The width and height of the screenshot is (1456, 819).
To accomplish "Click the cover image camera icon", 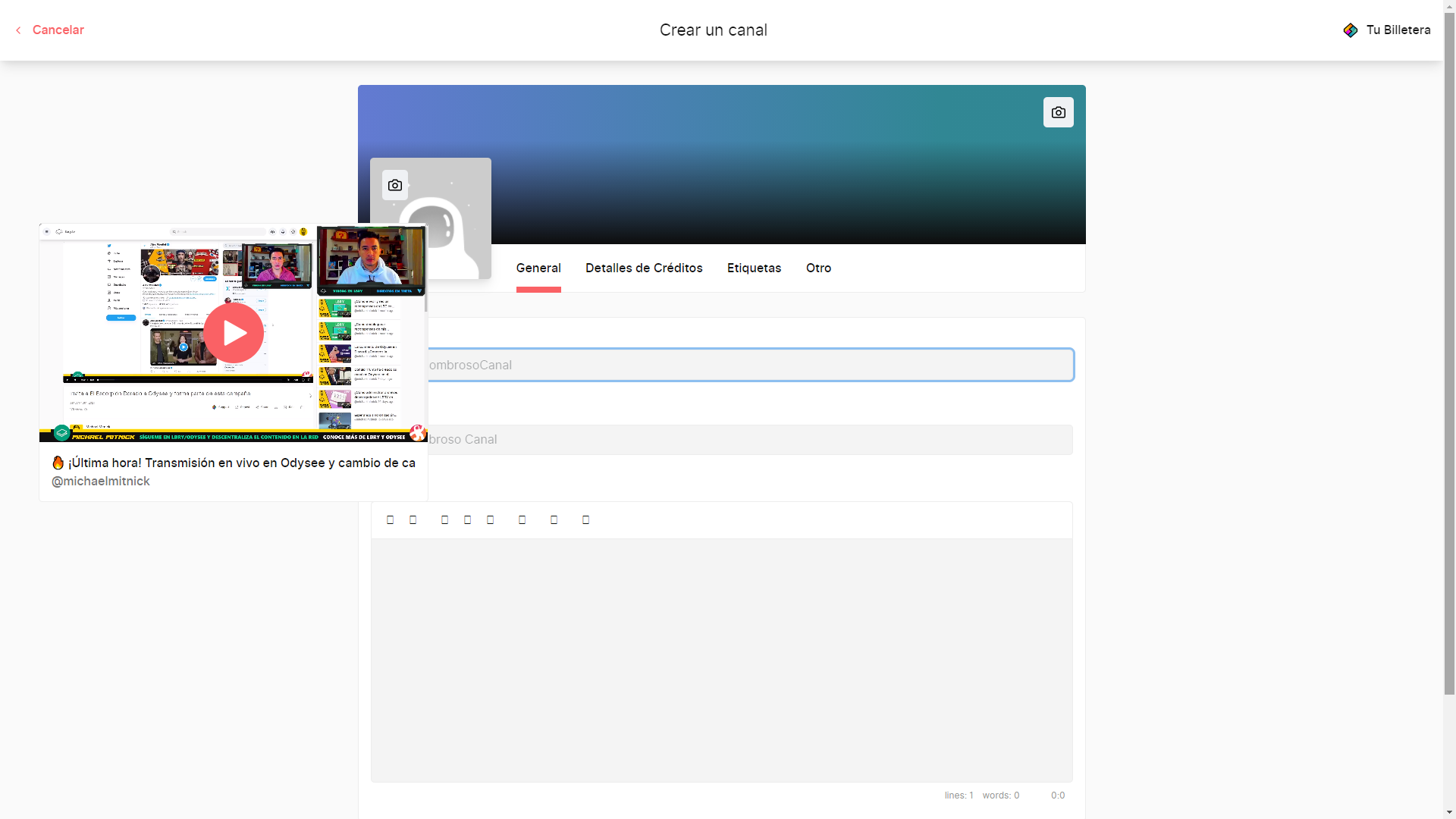I will [x=1058, y=112].
